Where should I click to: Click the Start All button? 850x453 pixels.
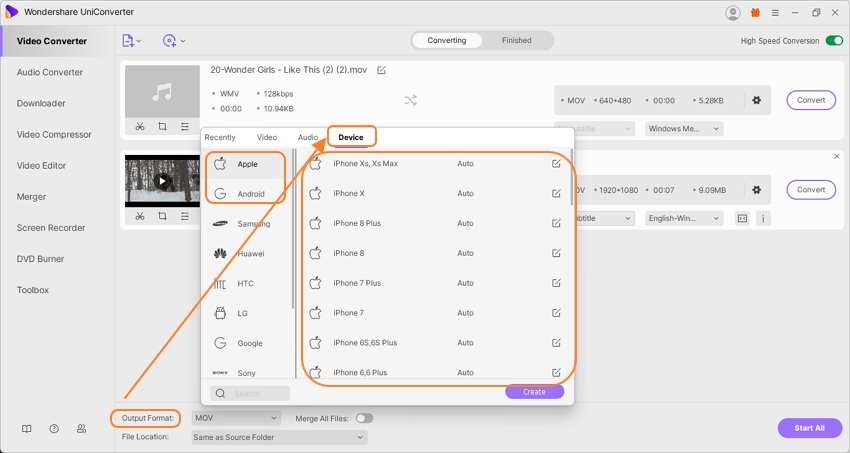click(809, 428)
